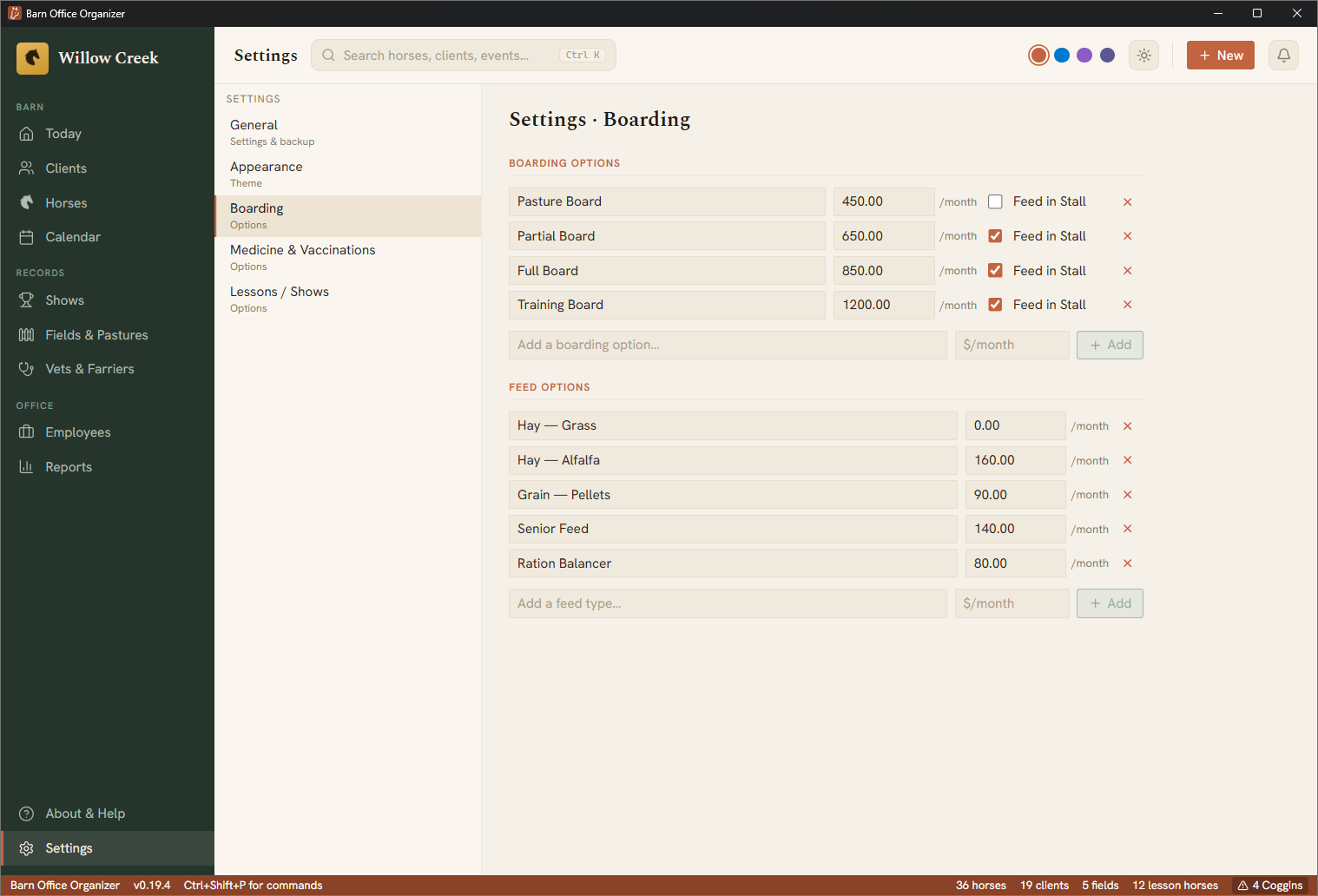The image size is (1318, 896).
Task: Click the Pasture Board name field
Action: pos(667,201)
